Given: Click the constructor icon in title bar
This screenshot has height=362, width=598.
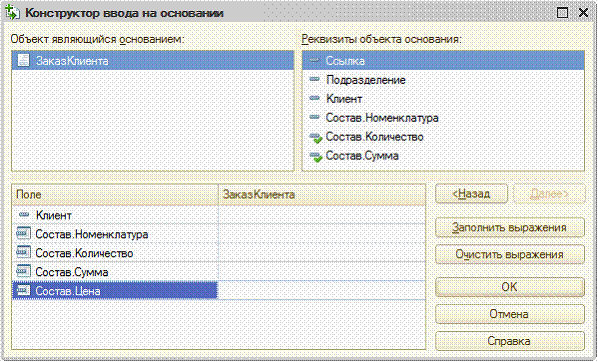Looking at the screenshot, I should click(x=12, y=12).
